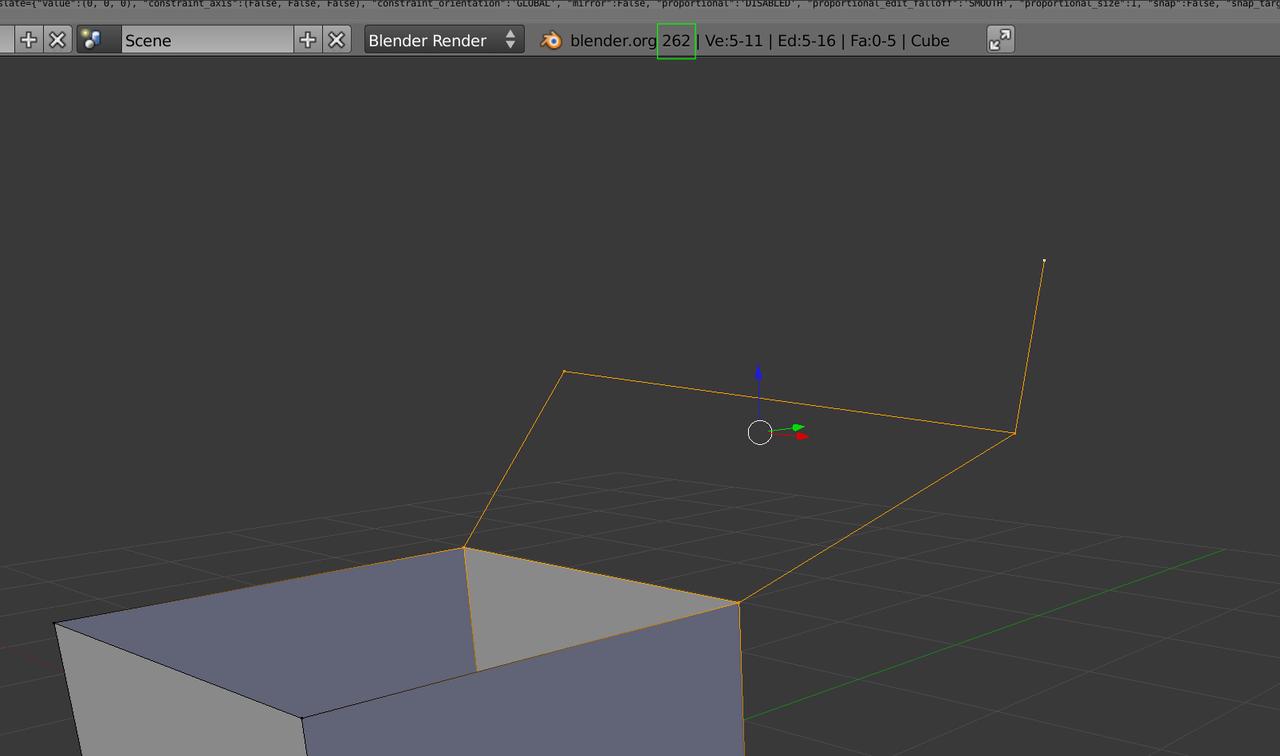Click the delete screen layout X icon
The image size is (1280, 756).
(57, 40)
